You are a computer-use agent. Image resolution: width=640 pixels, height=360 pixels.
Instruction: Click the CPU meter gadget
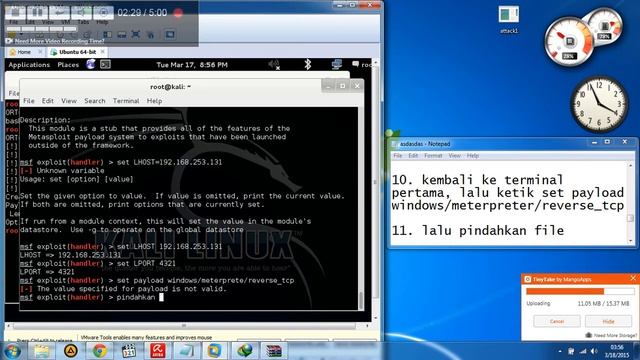point(569,41)
